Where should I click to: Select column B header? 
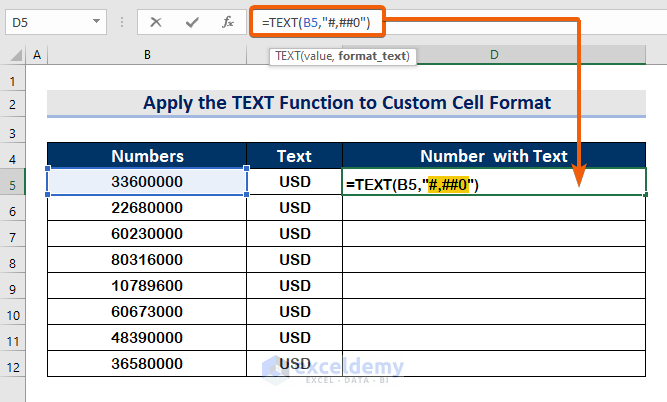[147, 54]
